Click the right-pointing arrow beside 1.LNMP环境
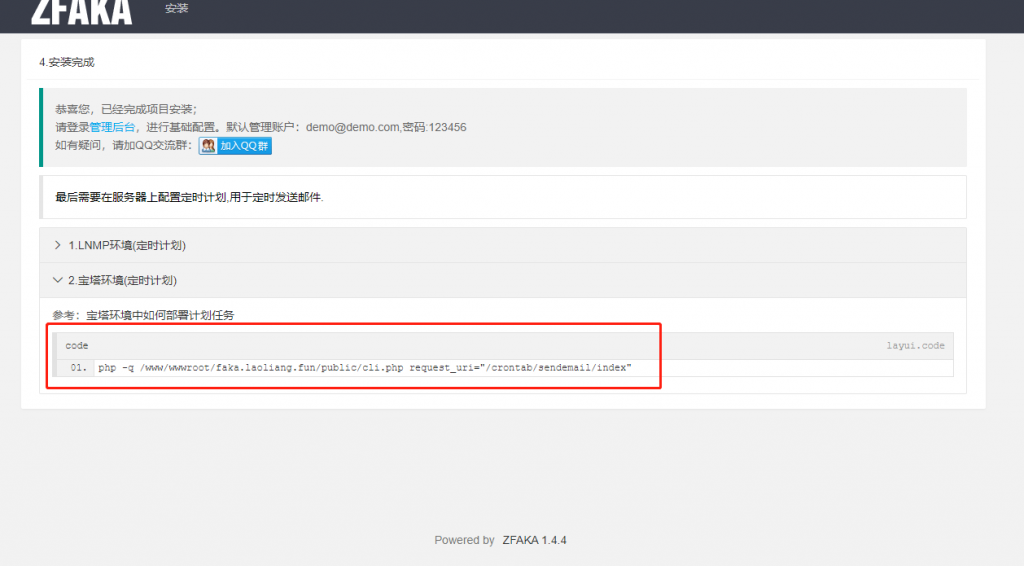1024x566 pixels. (x=58, y=245)
